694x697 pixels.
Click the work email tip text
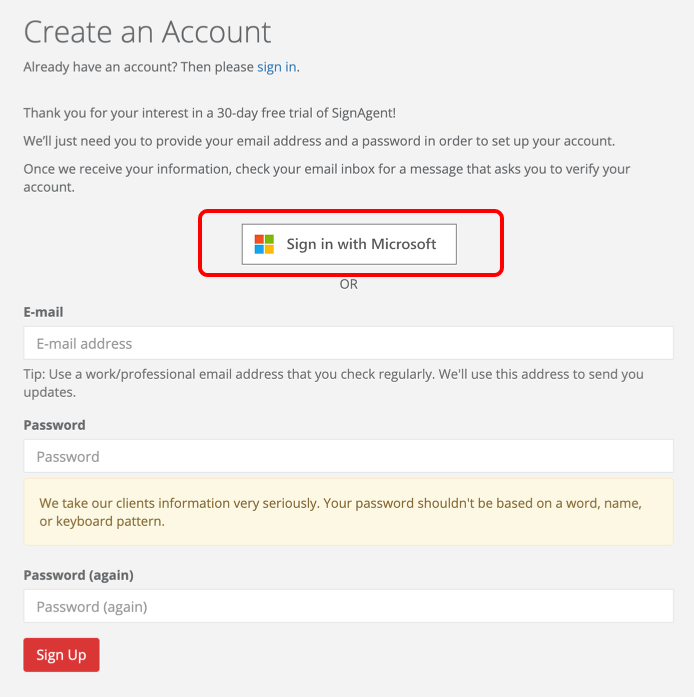pos(333,383)
